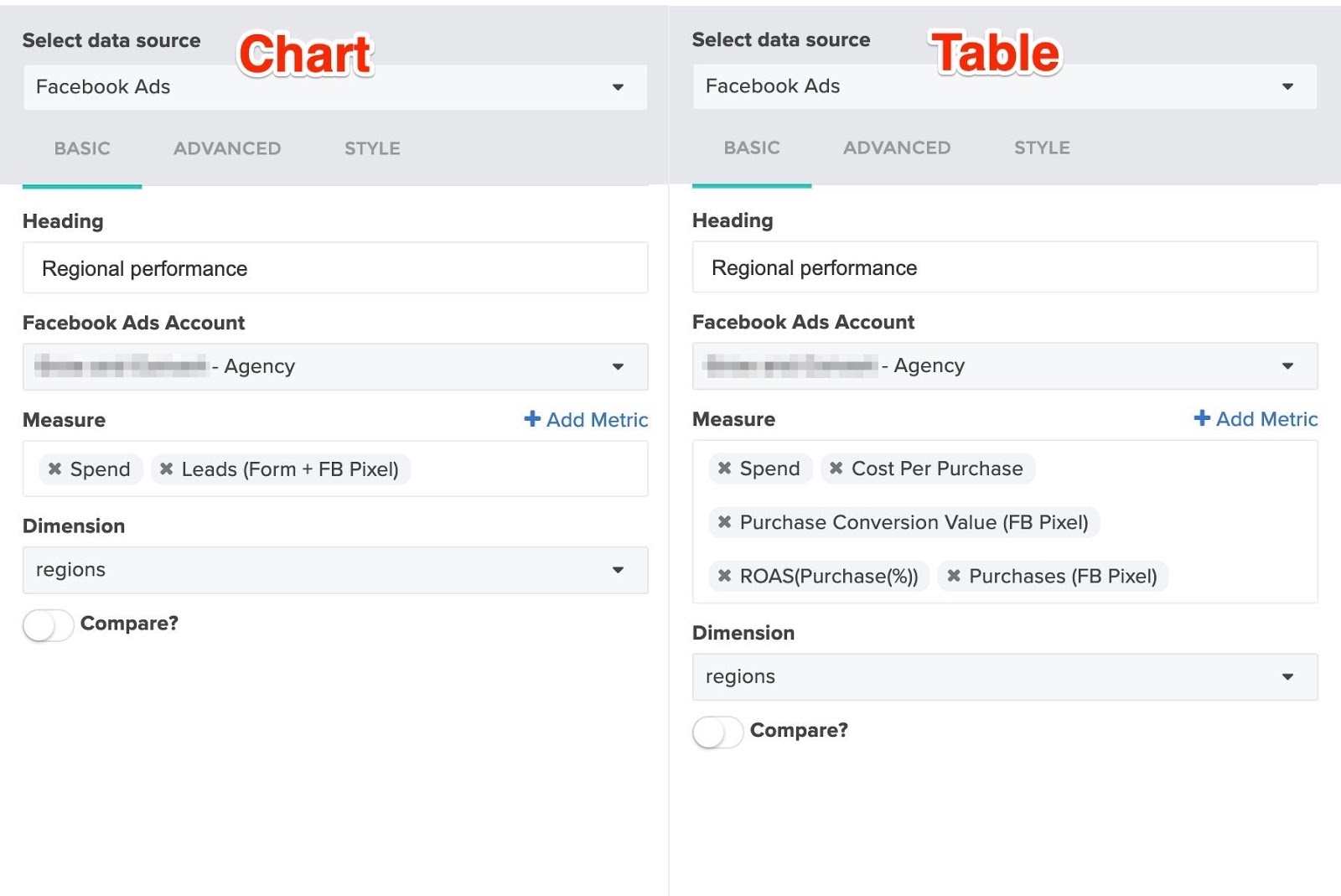Remove Cost Per Purchase metric
Viewport: 1341px width, 896px height.
(836, 468)
